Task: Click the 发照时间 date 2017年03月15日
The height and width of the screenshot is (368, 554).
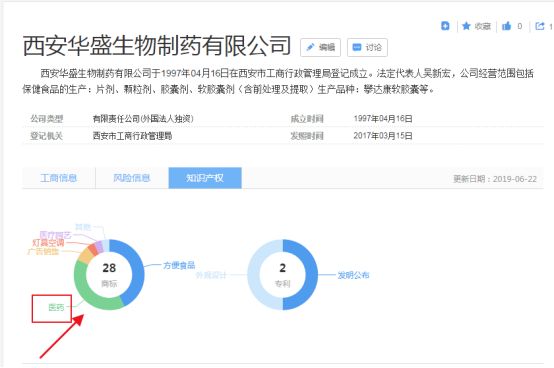Action: click(383, 136)
